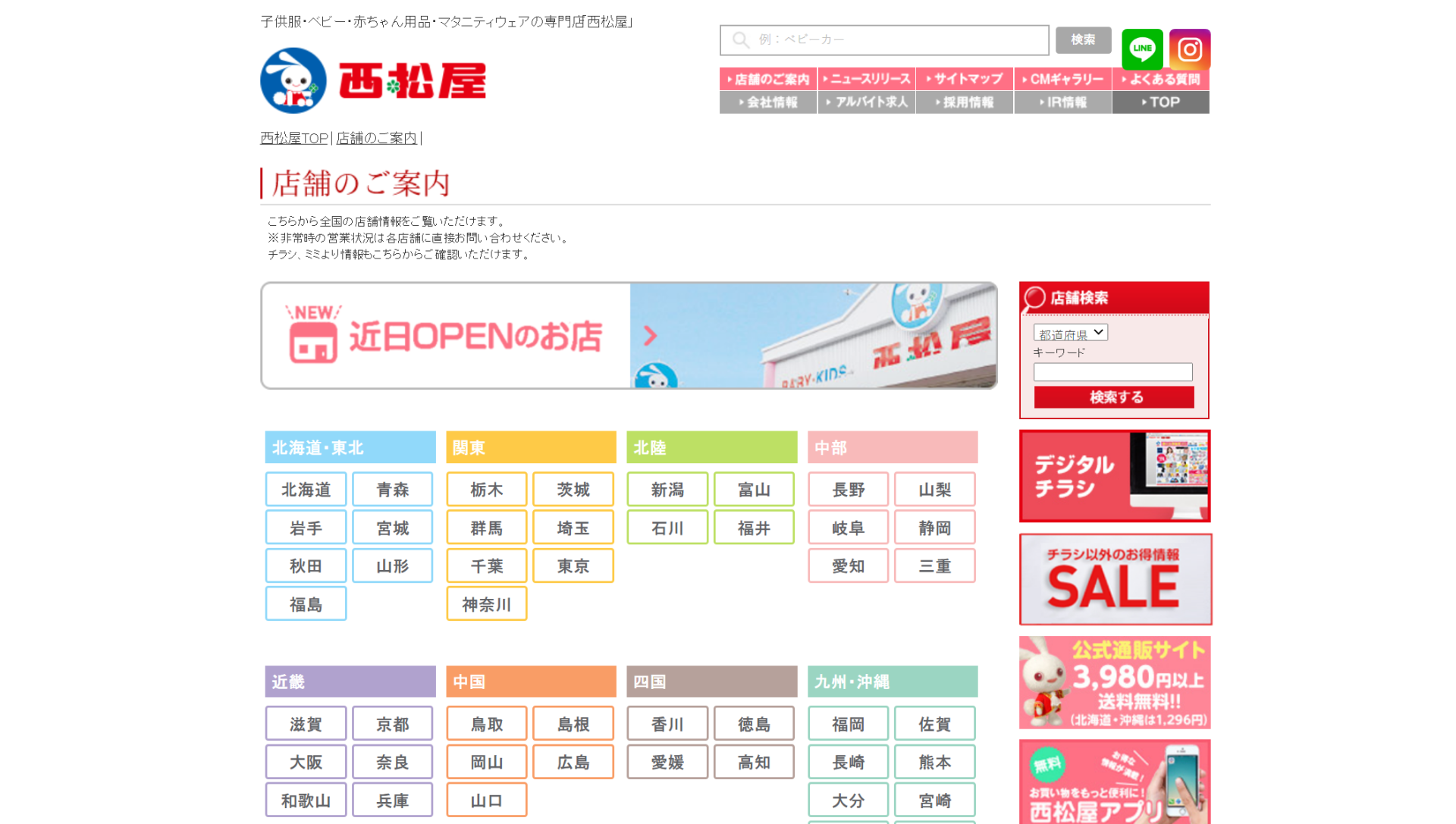Viewport: 1456px width, 824px height.
Task: Select 高知 in the 四国 region
Action: 754,762
